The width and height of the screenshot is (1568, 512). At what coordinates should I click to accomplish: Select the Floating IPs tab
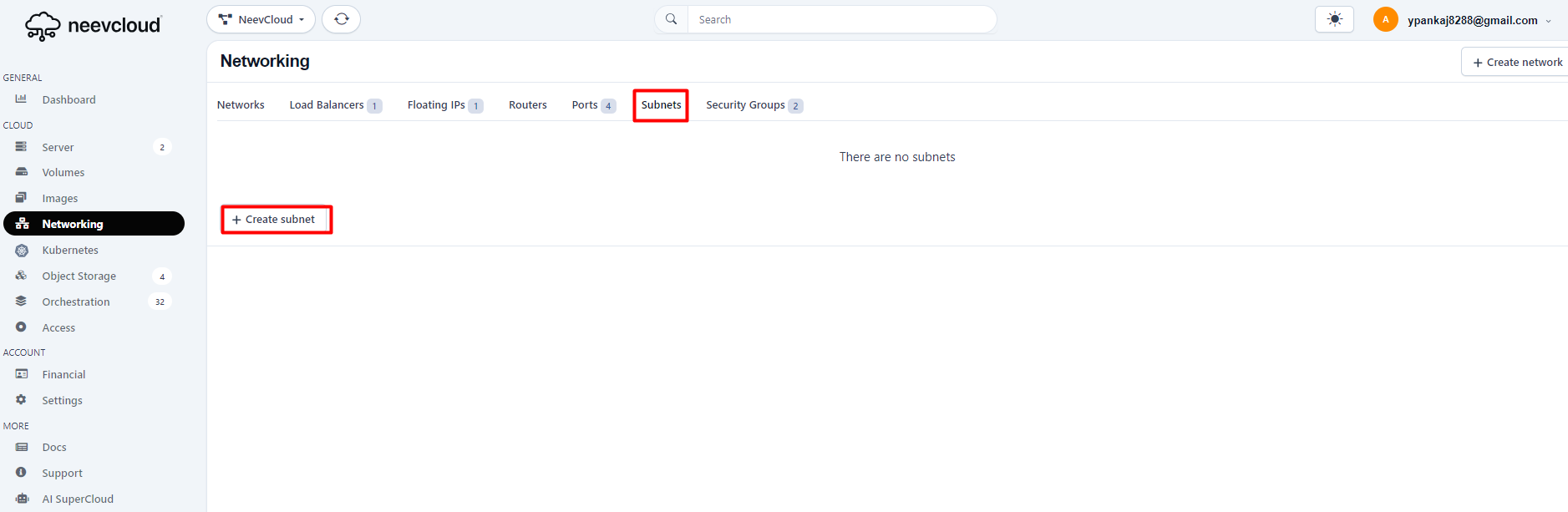tap(436, 105)
